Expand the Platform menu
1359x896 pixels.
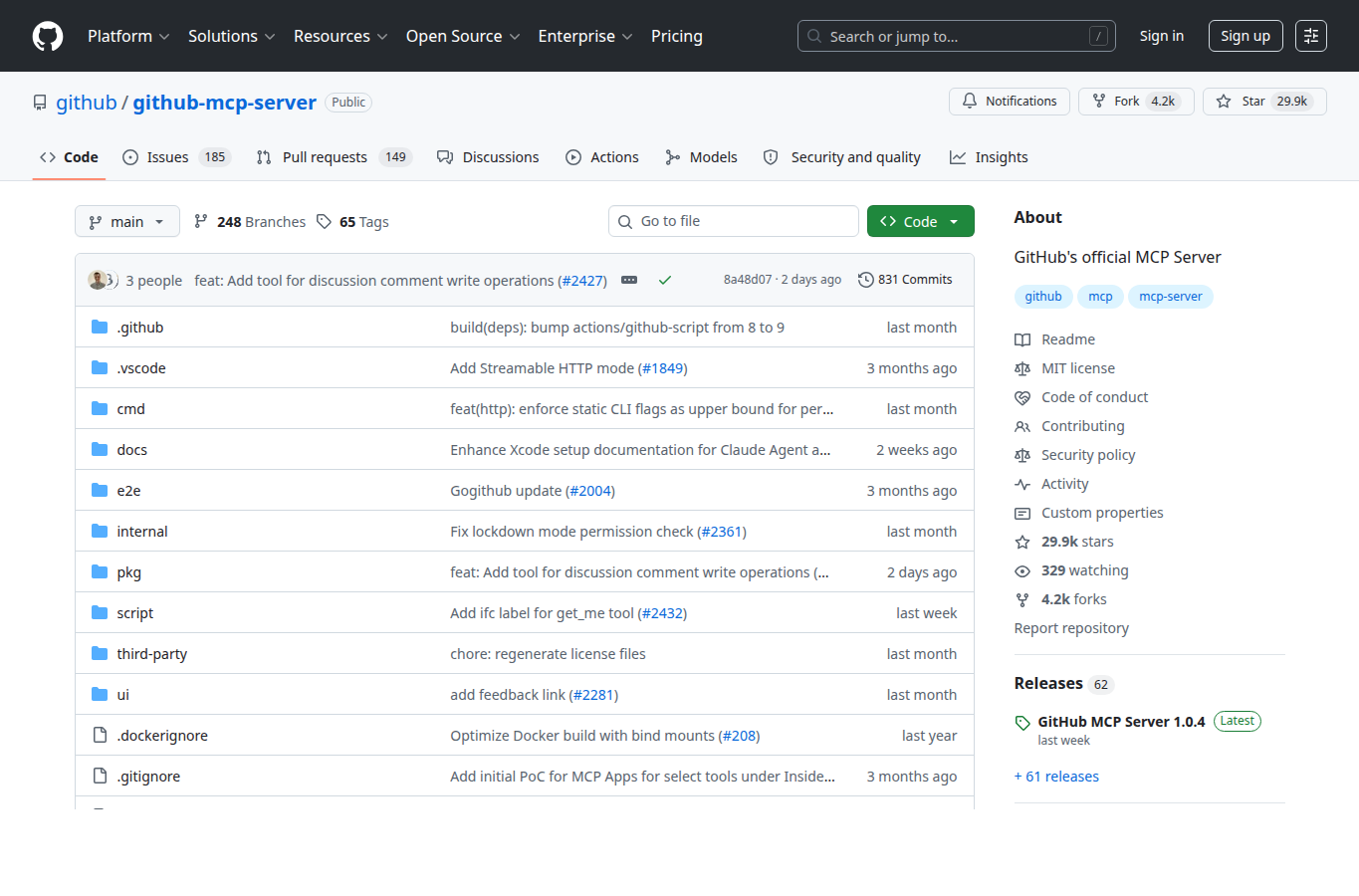(x=128, y=36)
